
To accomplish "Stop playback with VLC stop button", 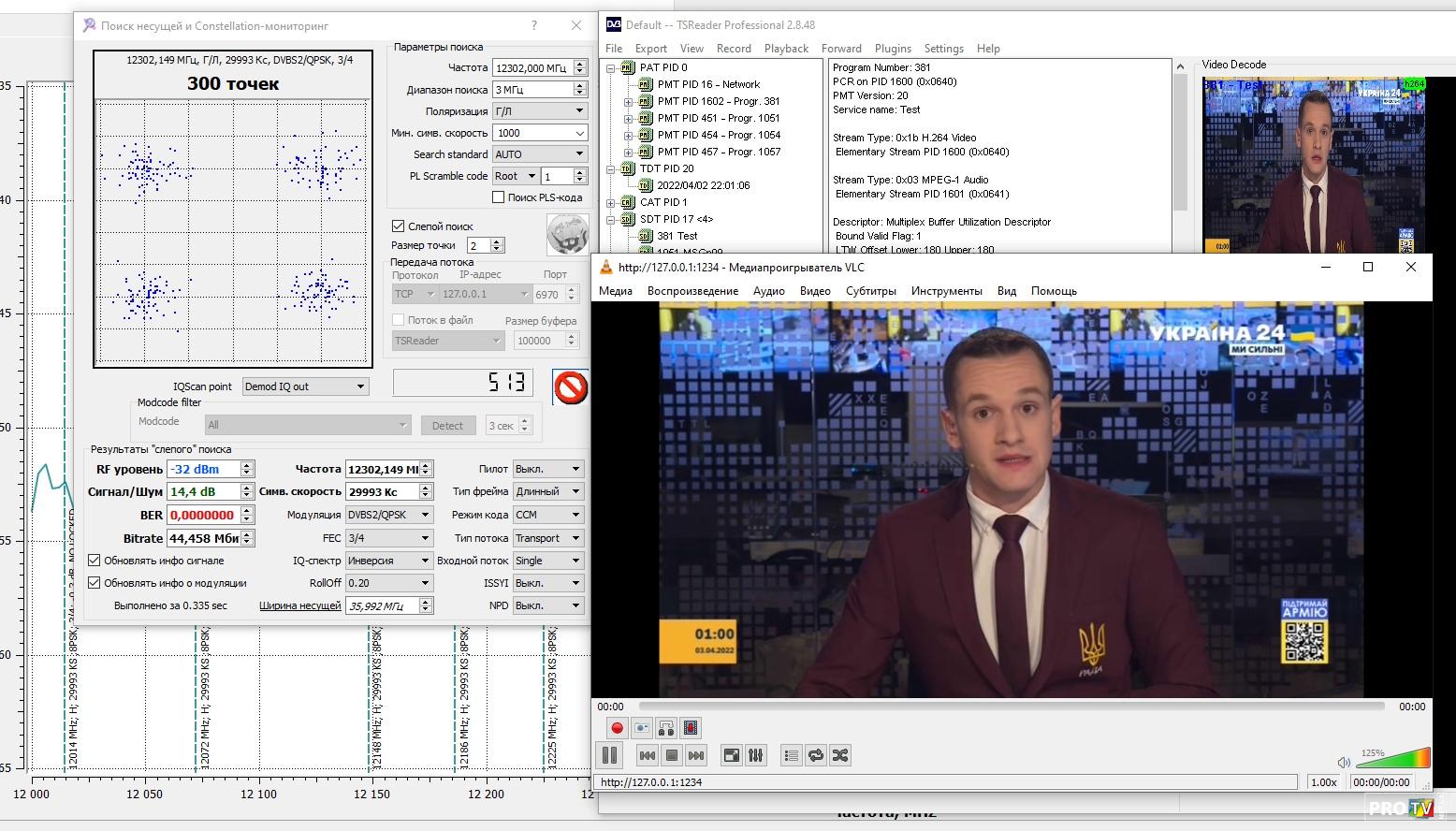I will pyautogui.click(x=671, y=755).
